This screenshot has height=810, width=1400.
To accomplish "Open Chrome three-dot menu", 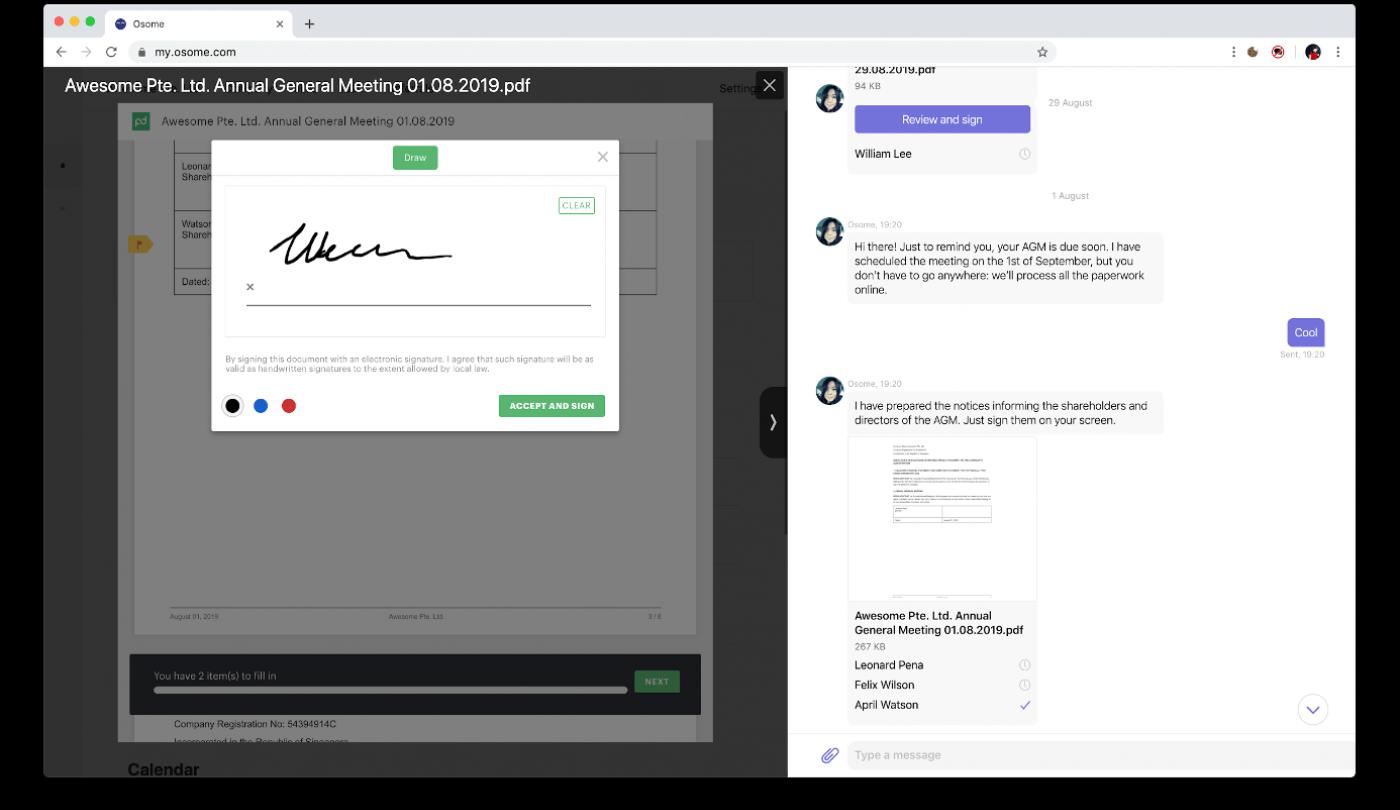I will point(1338,52).
